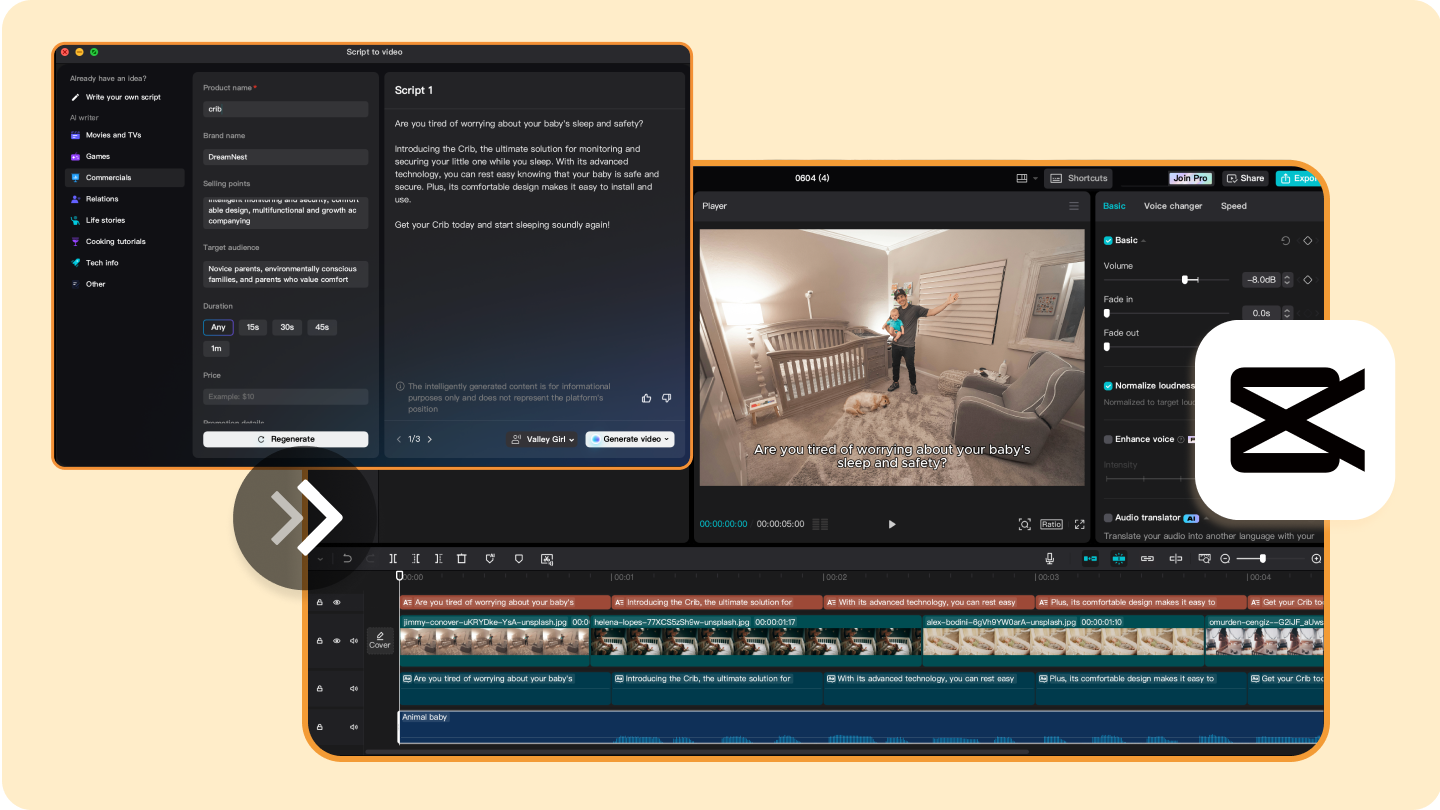Open the Valley Girl voice dropdown
1440x810 pixels.
tap(542, 439)
